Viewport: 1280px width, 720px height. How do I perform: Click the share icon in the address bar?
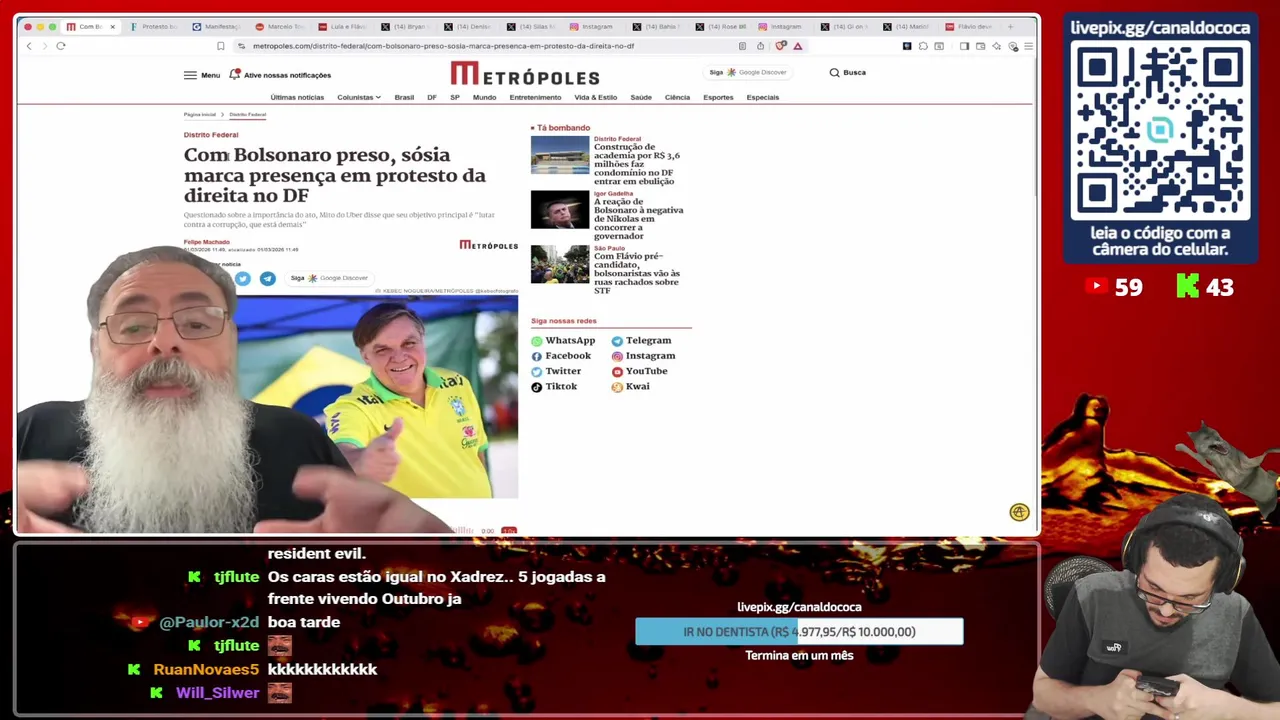(760, 46)
